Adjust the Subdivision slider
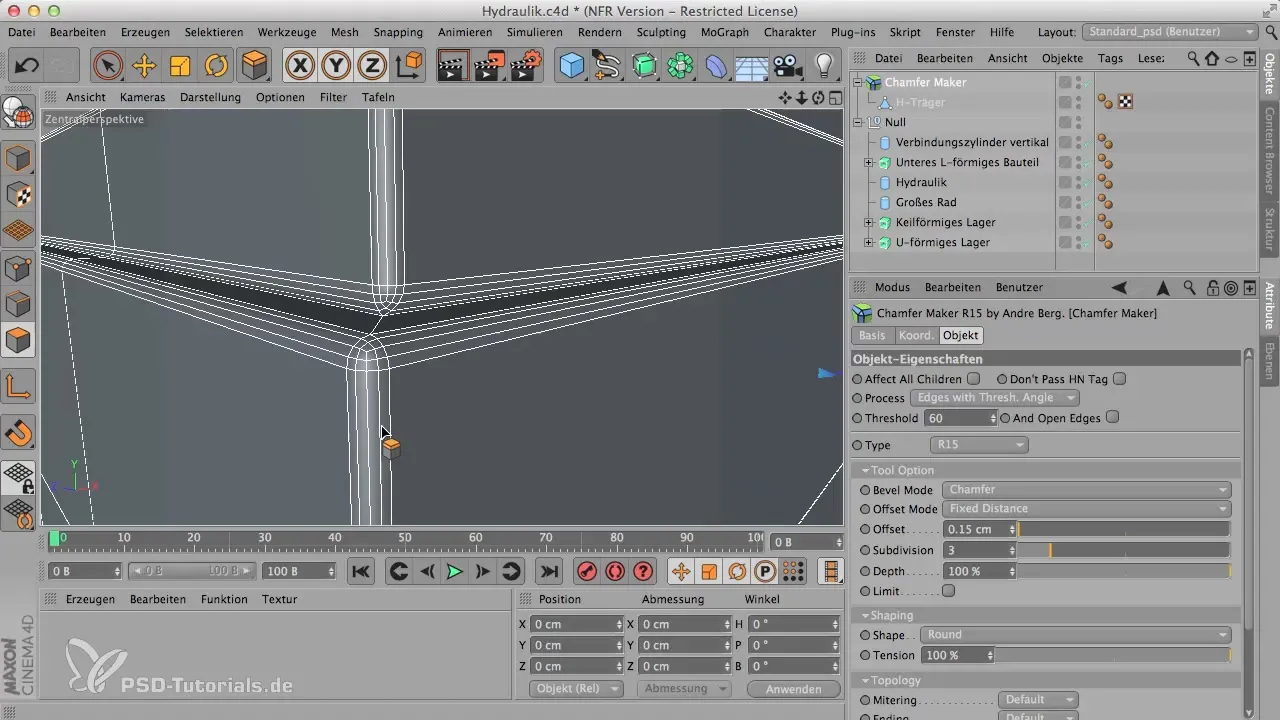1280x720 pixels. [x=1124, y=550]
